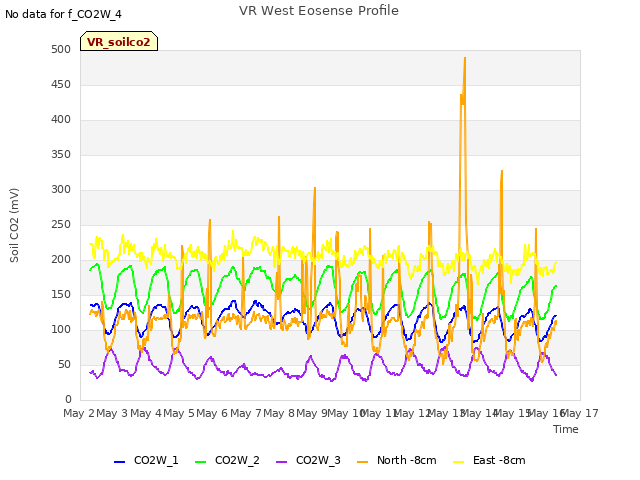Click the 500 y-axis tick label
The image size is (640, 480).
point(61,49)
